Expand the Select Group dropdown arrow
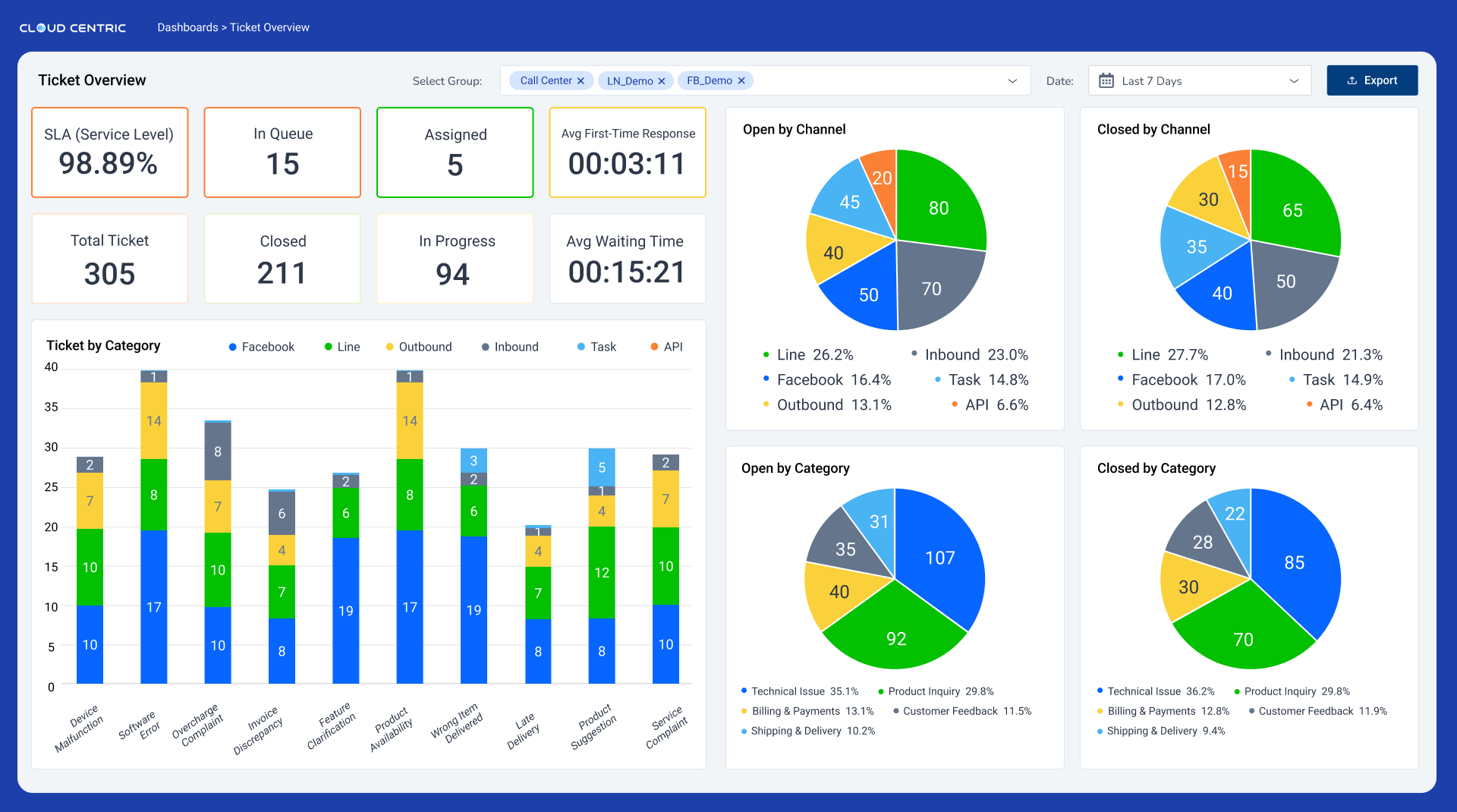The width and height of the screenshot is (1457, 812). (x=1012, y=81)
